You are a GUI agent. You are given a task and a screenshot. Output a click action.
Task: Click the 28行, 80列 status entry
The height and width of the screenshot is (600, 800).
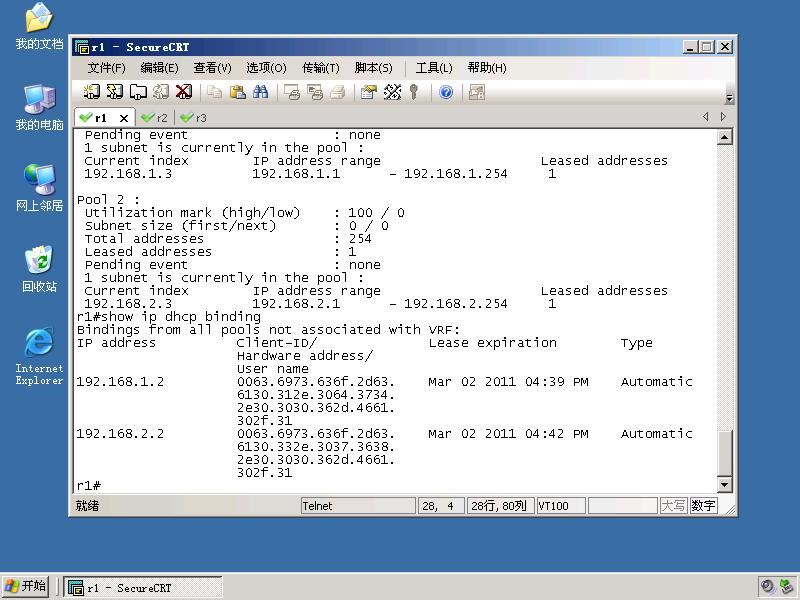(x=501, y=506)
